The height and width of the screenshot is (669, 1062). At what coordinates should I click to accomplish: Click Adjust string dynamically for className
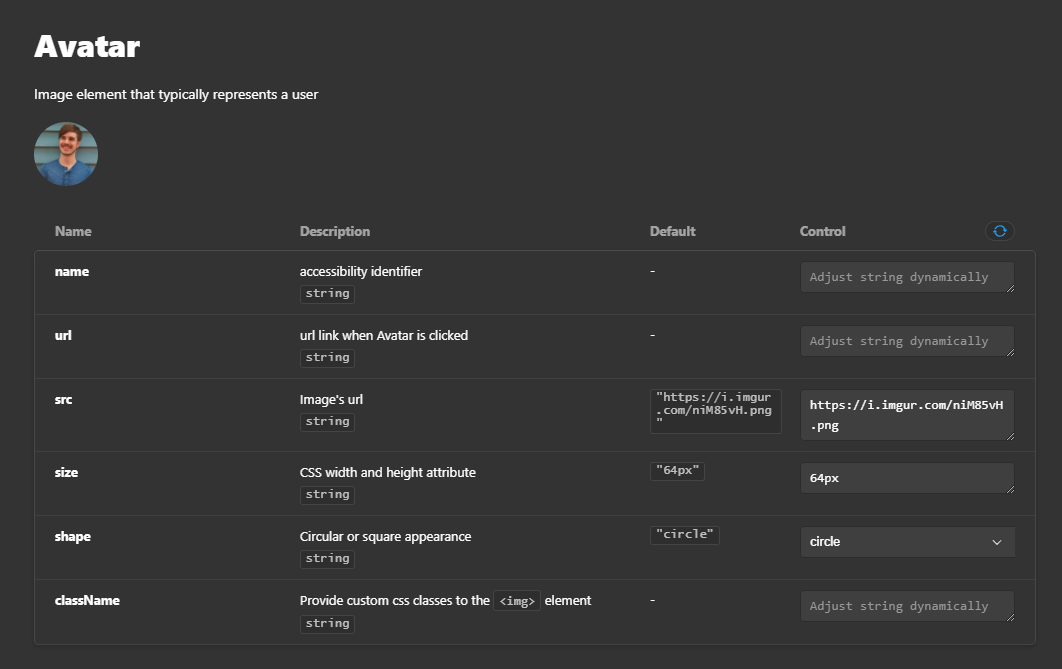point(907,605)
